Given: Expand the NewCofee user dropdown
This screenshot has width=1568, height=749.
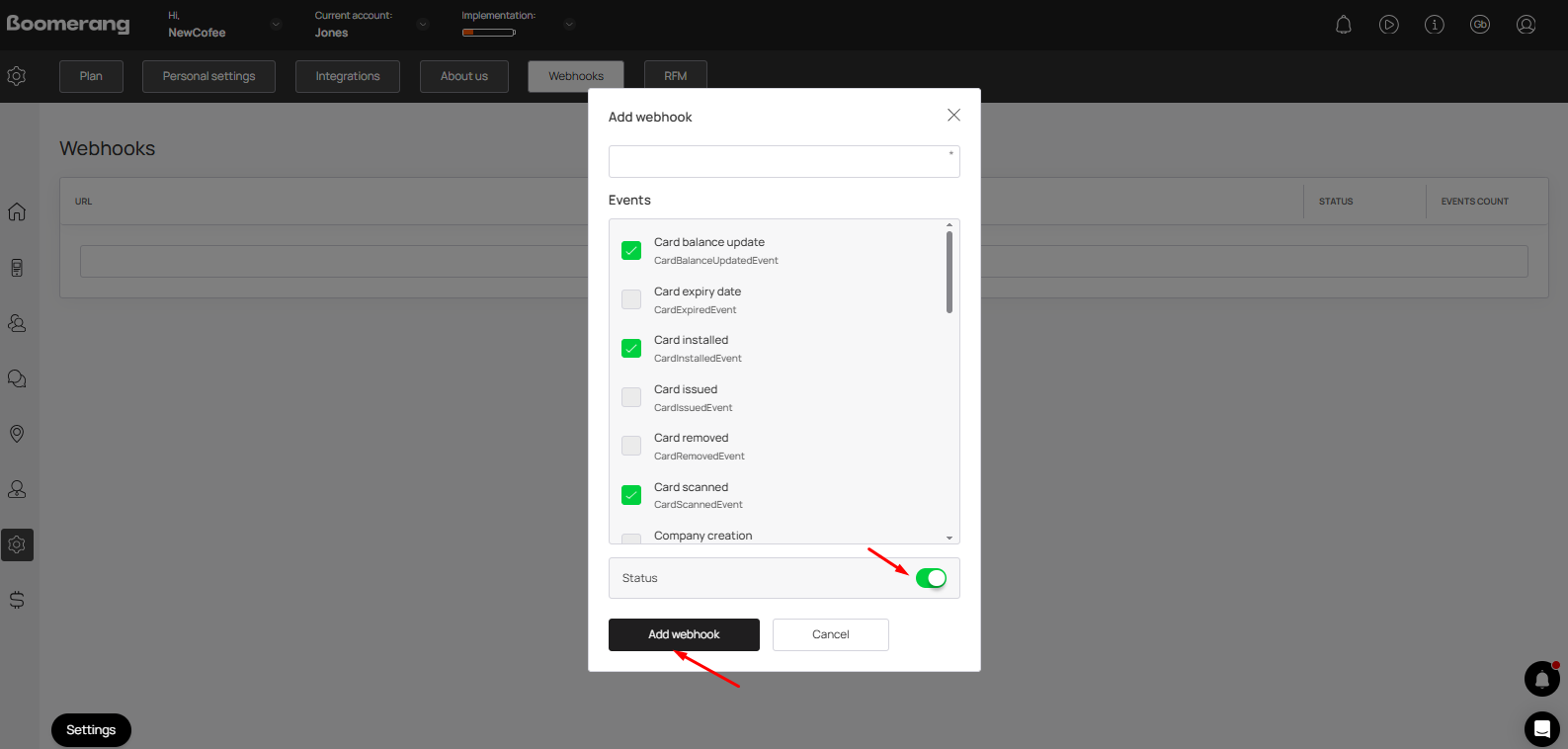Looking at the screenshot, I should [x=276, y=25].
